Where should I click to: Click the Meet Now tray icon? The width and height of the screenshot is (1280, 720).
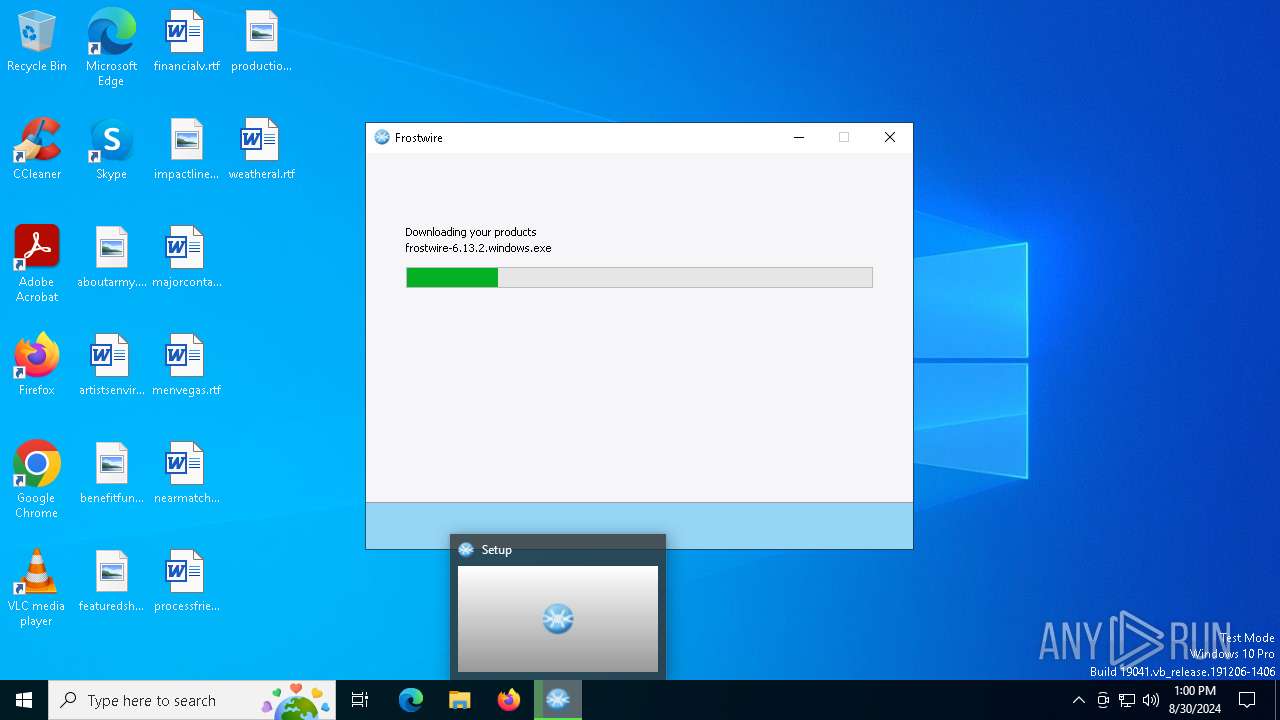pyautogui.click(x=1103, y=700)
